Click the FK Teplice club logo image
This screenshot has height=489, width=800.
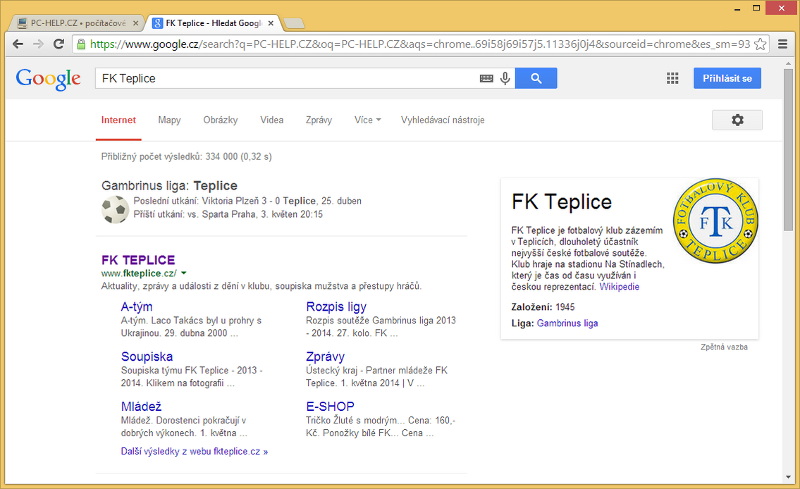713,220
